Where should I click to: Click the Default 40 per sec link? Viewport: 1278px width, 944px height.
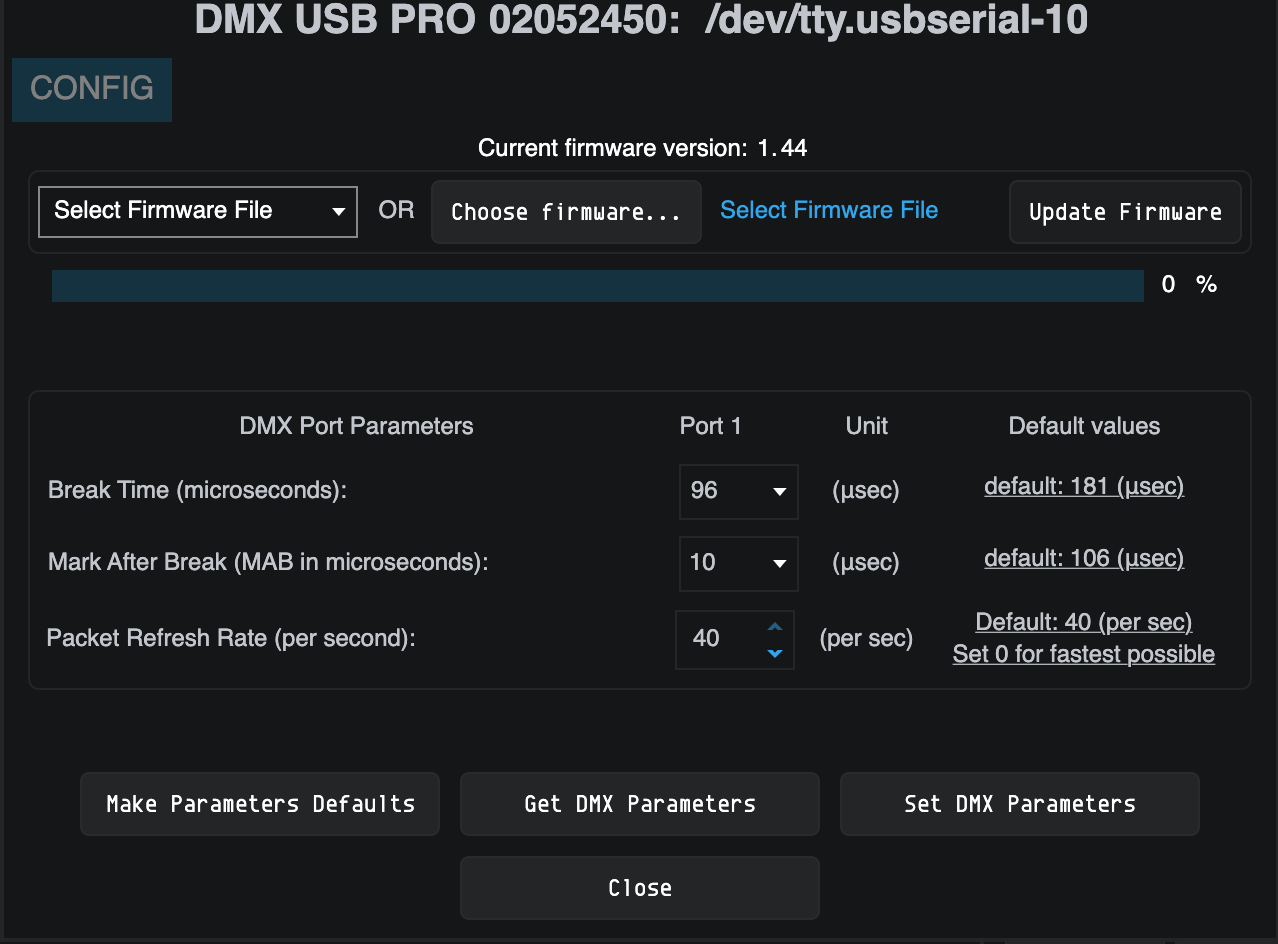click(x=1084, y=623)
